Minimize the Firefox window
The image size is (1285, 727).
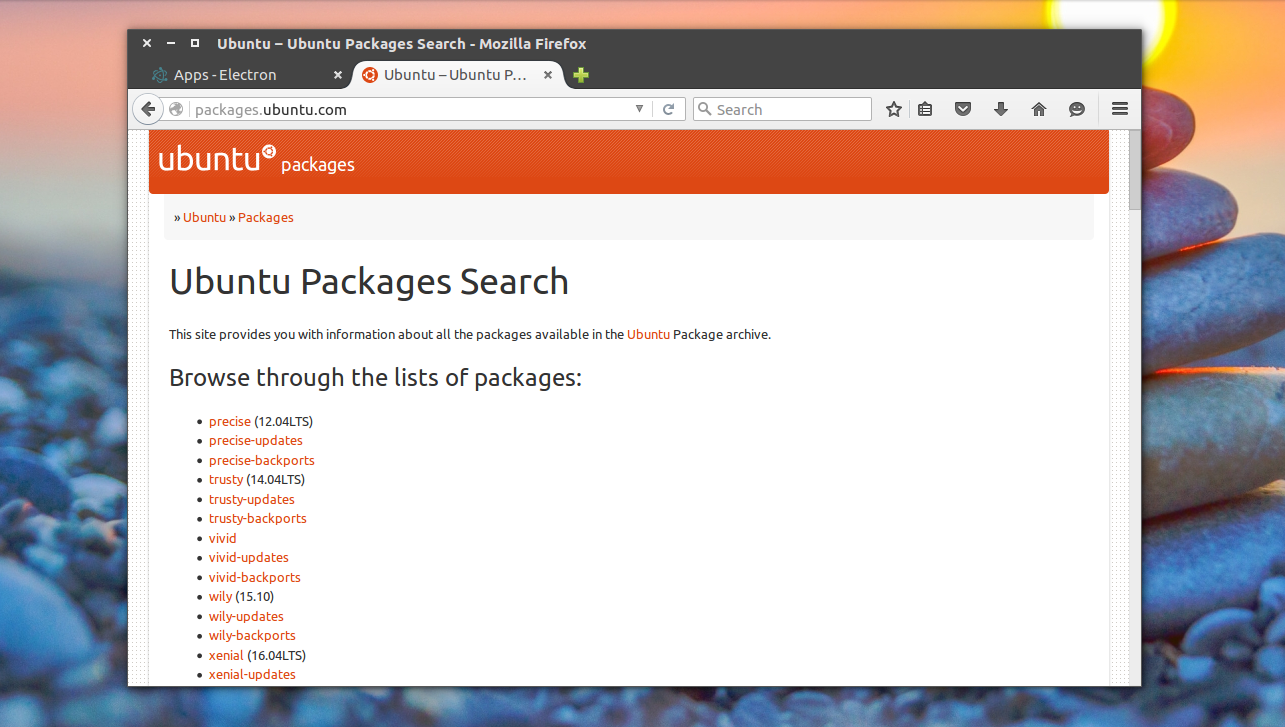(x=171, y=43)
